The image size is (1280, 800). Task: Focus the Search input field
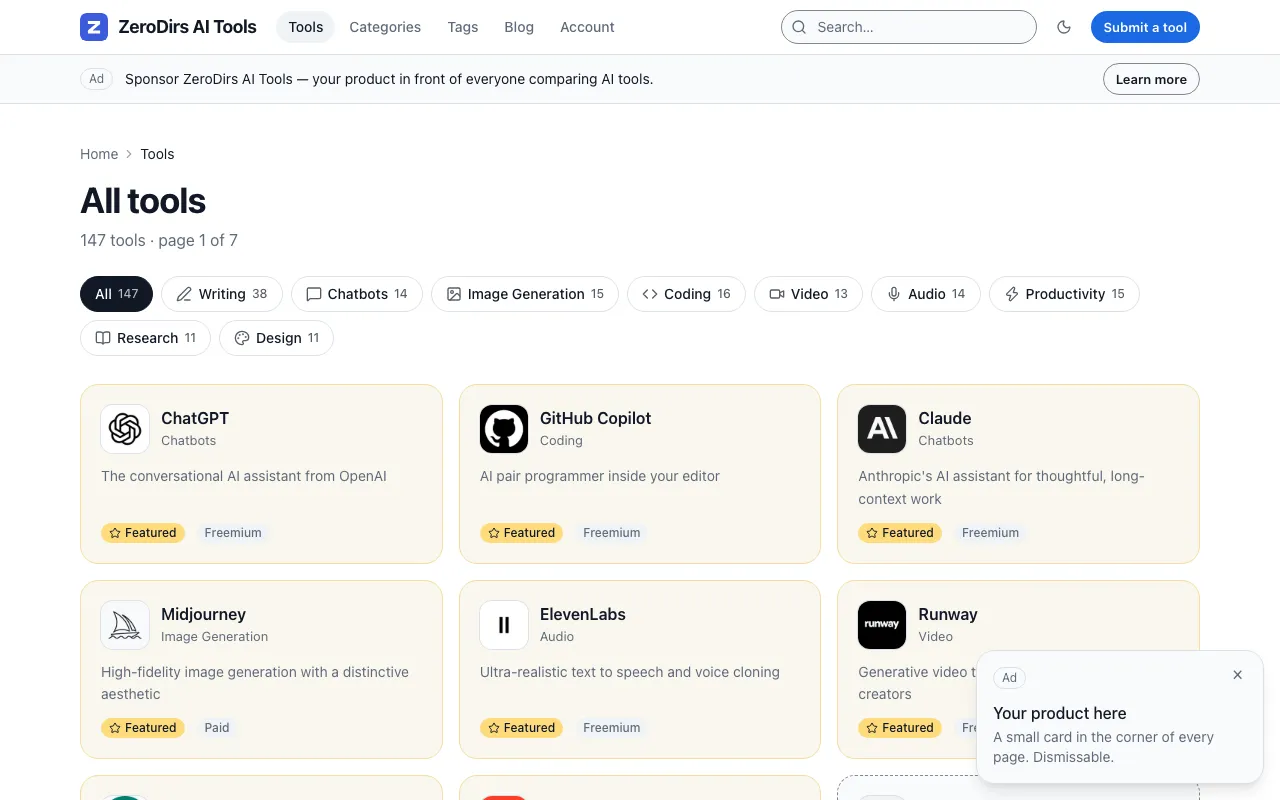908,27
